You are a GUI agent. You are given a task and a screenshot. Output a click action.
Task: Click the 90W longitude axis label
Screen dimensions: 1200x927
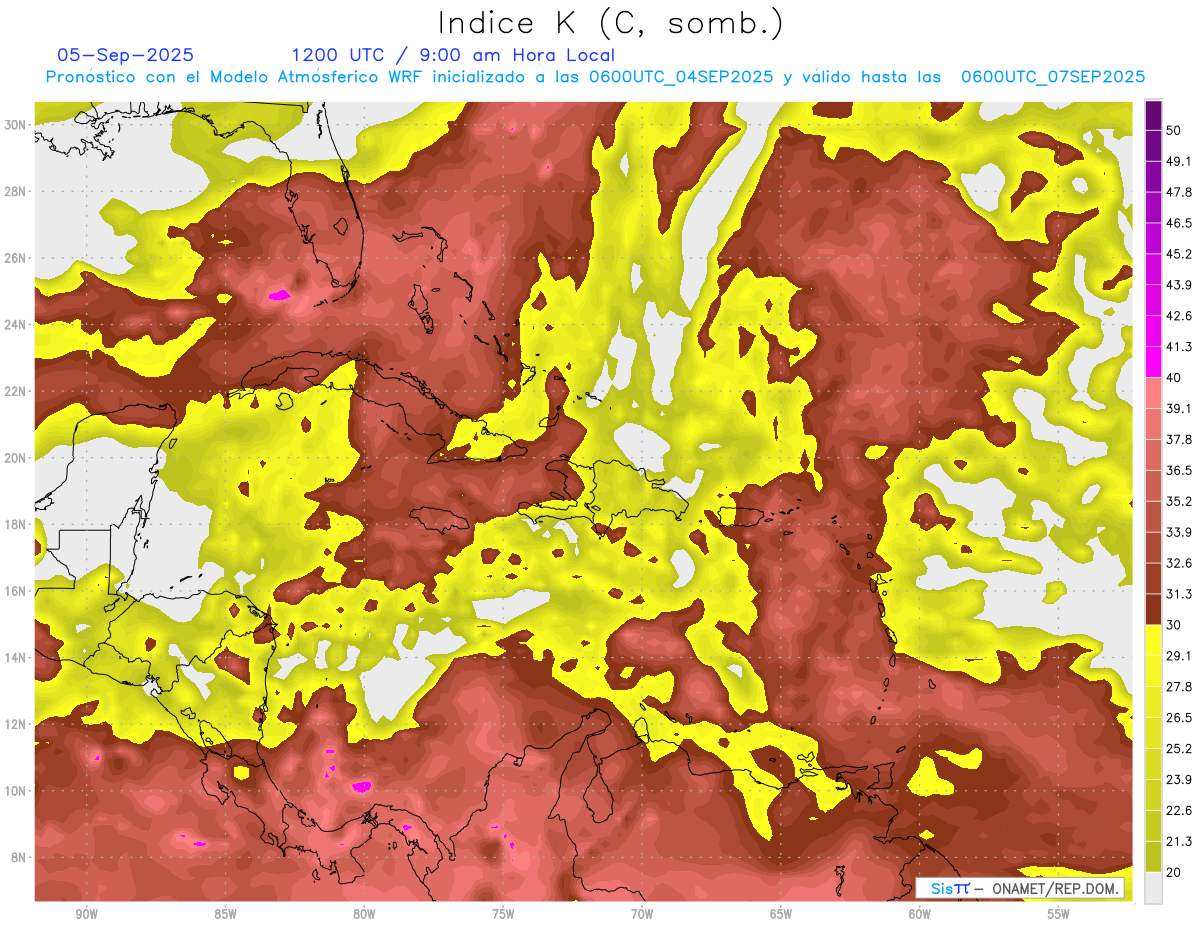[87, 915]
